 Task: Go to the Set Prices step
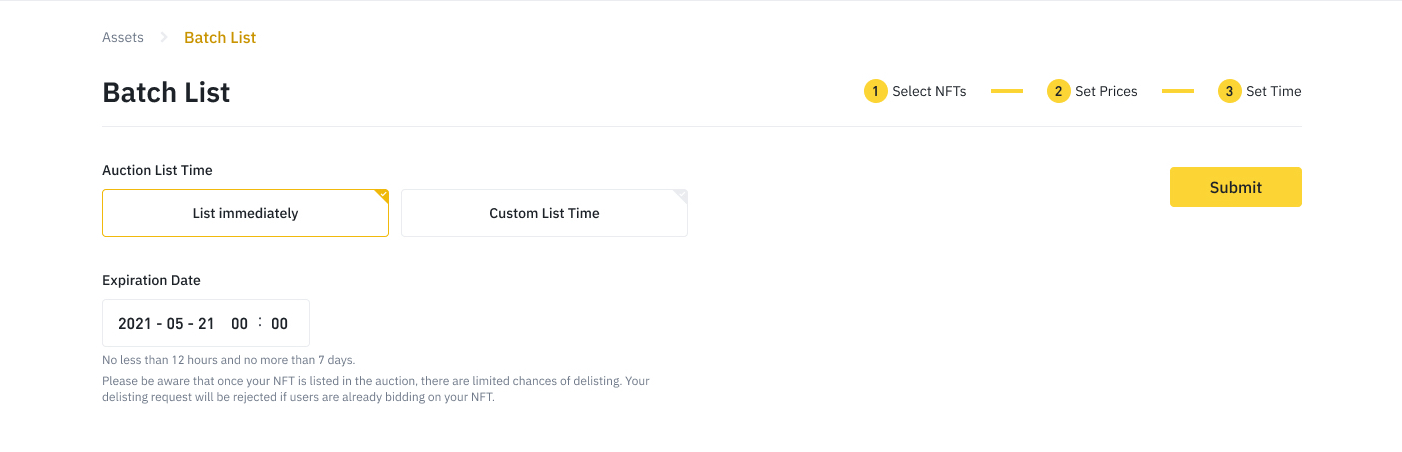click(x=1106, y=91)
